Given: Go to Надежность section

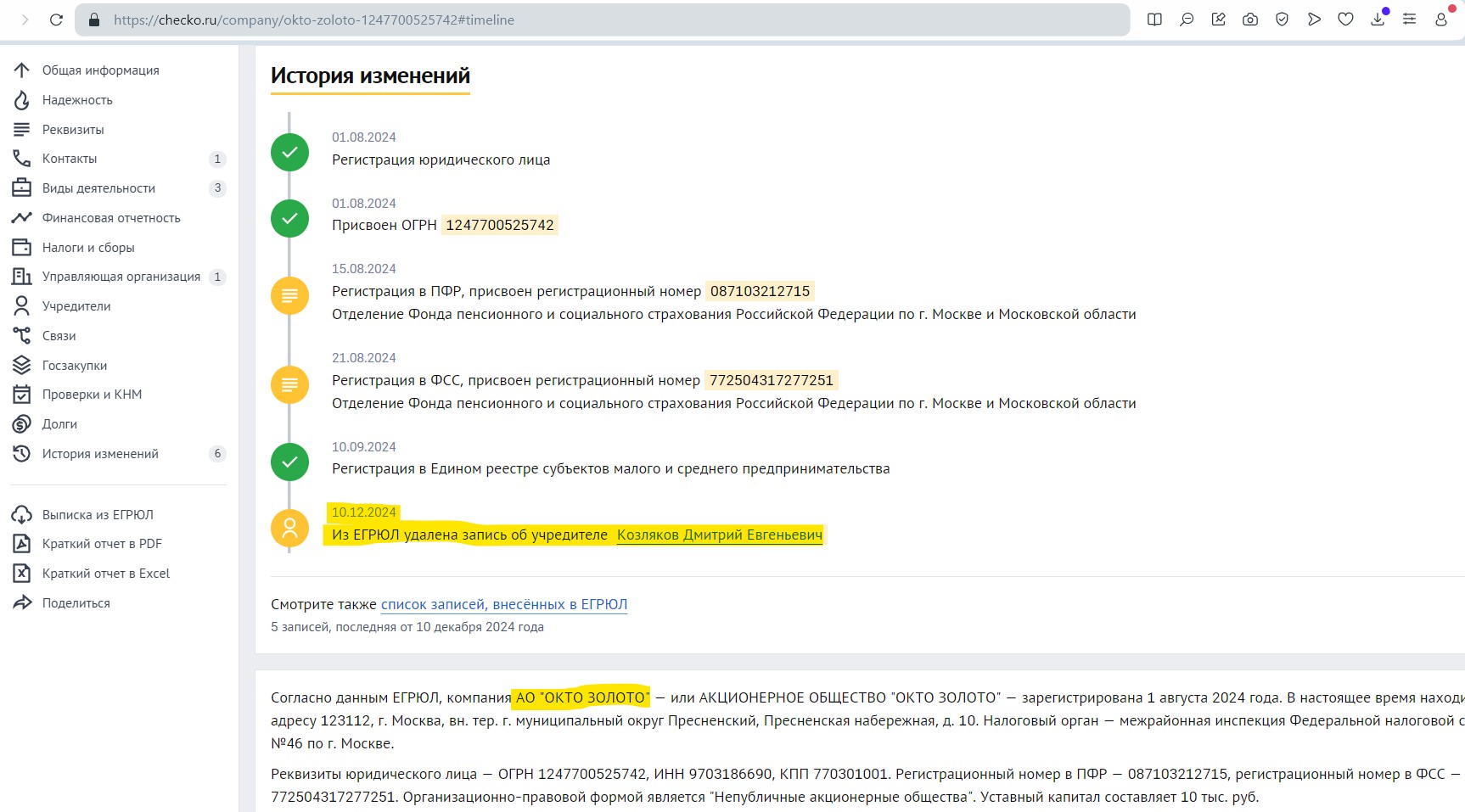Looking at the screenshot, I should [x=77, y=100].
